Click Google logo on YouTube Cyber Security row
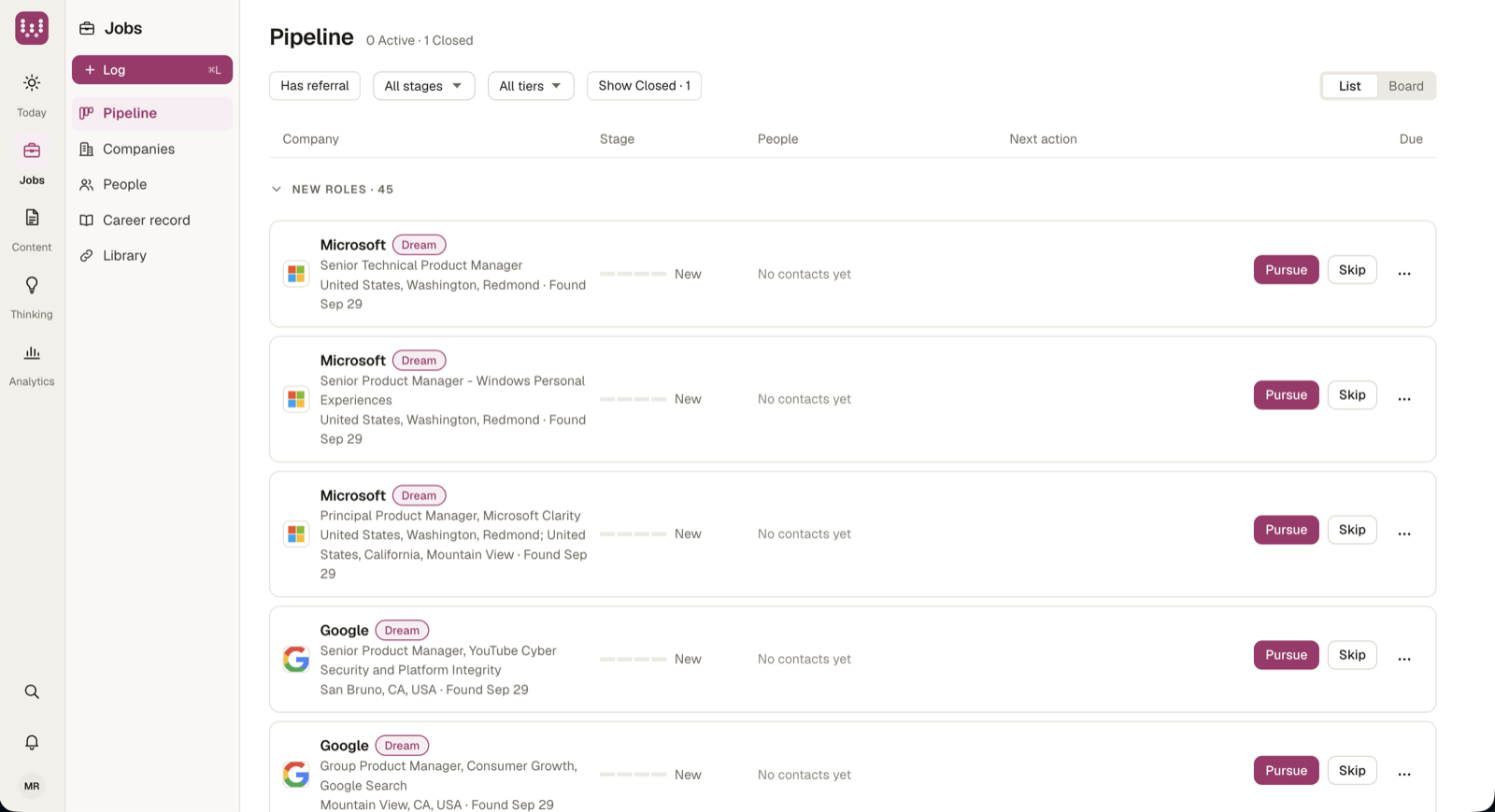The height and width of the screenshot is (812, 1495). coord(296,659)
